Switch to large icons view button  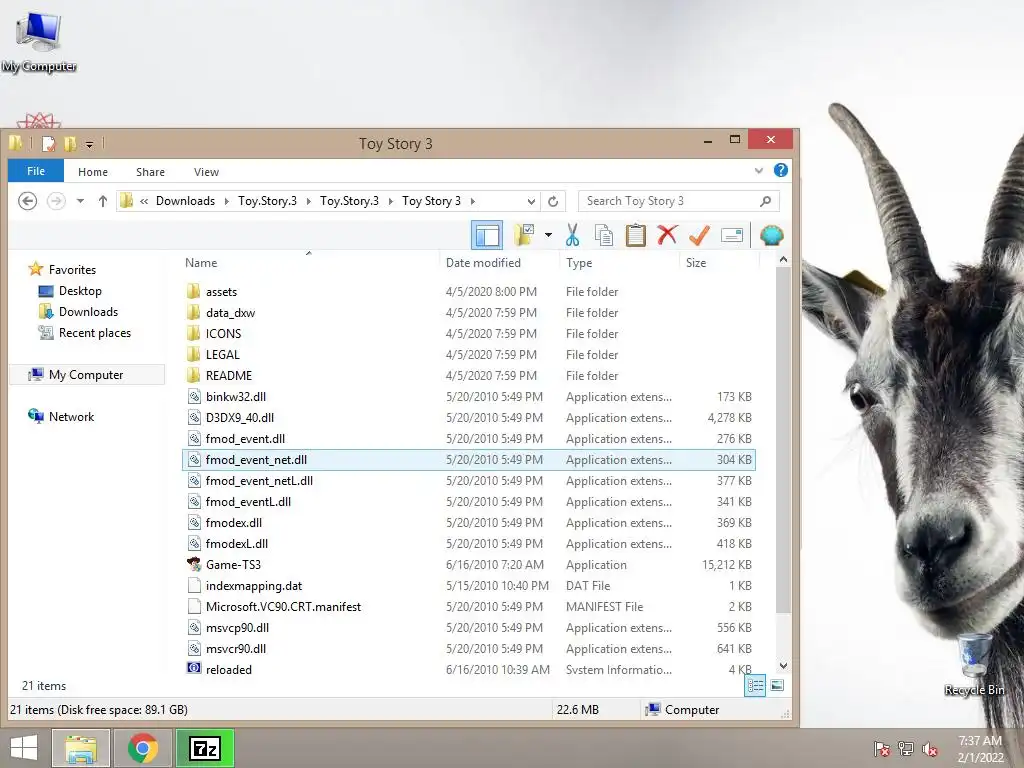[x=777, y=685]
